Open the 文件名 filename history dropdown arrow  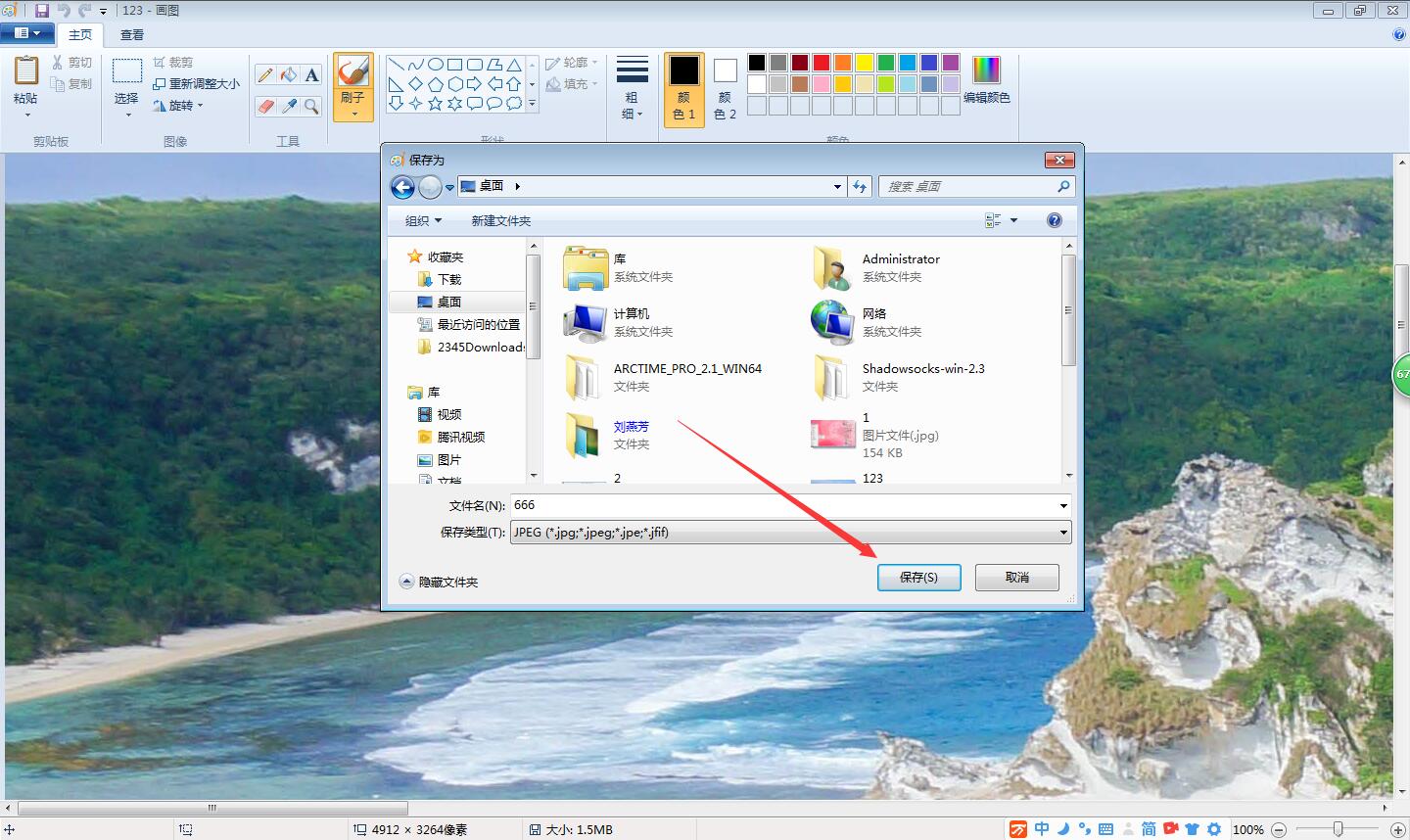tap(1063, 505)
